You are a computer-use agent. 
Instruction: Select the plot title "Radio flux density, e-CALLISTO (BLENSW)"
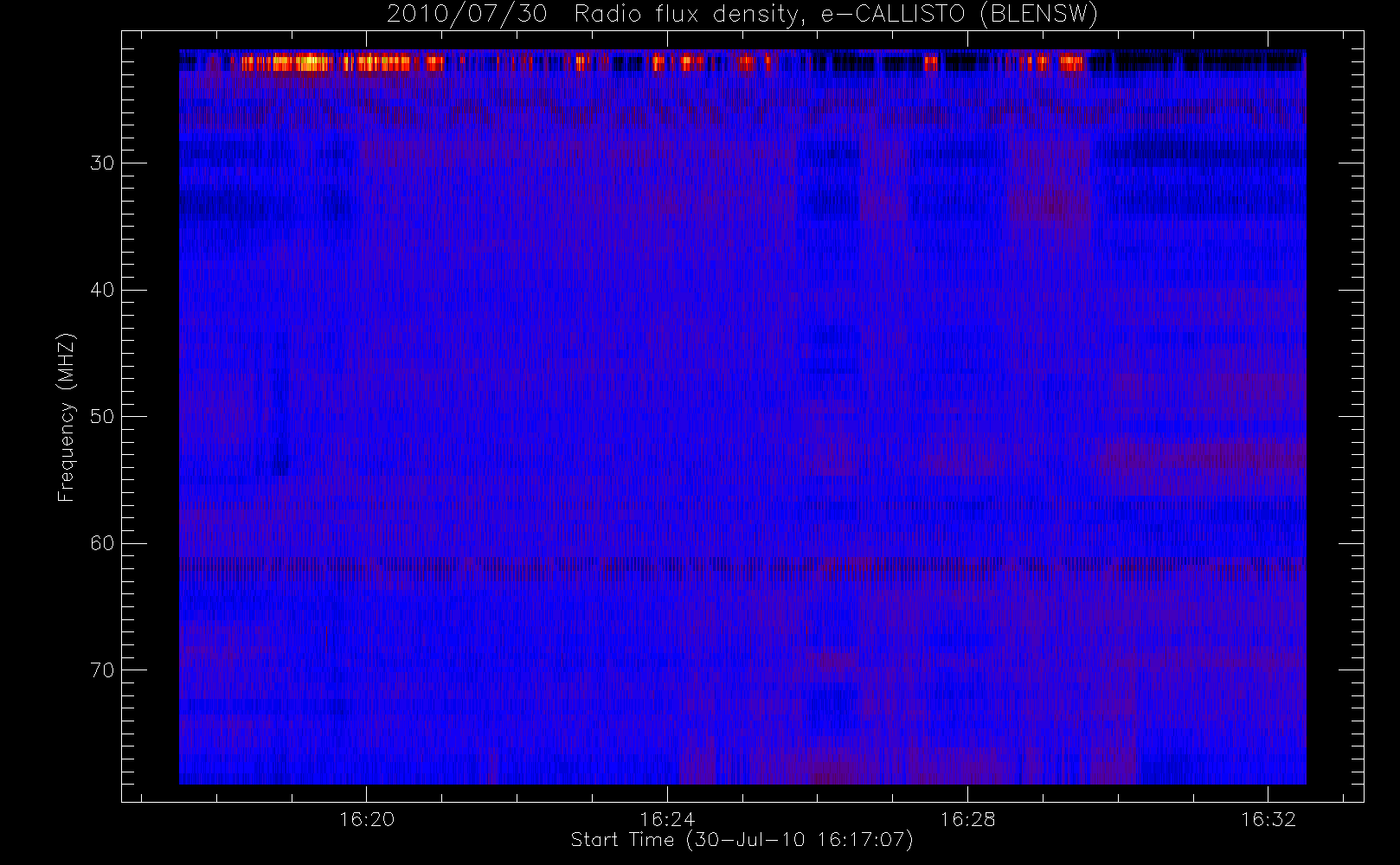click(x=836, y=14)
